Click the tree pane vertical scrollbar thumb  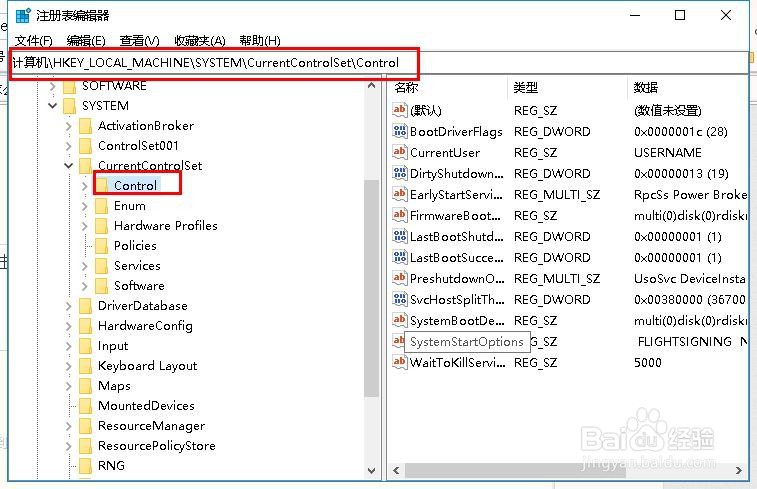pyautogui.click(x=371, y=288)
